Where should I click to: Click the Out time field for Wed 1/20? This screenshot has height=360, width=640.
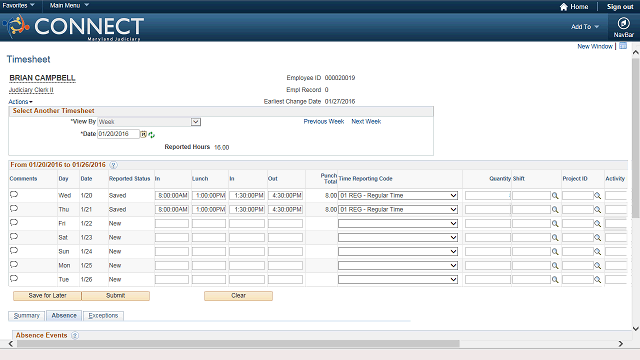coord(285,196)
